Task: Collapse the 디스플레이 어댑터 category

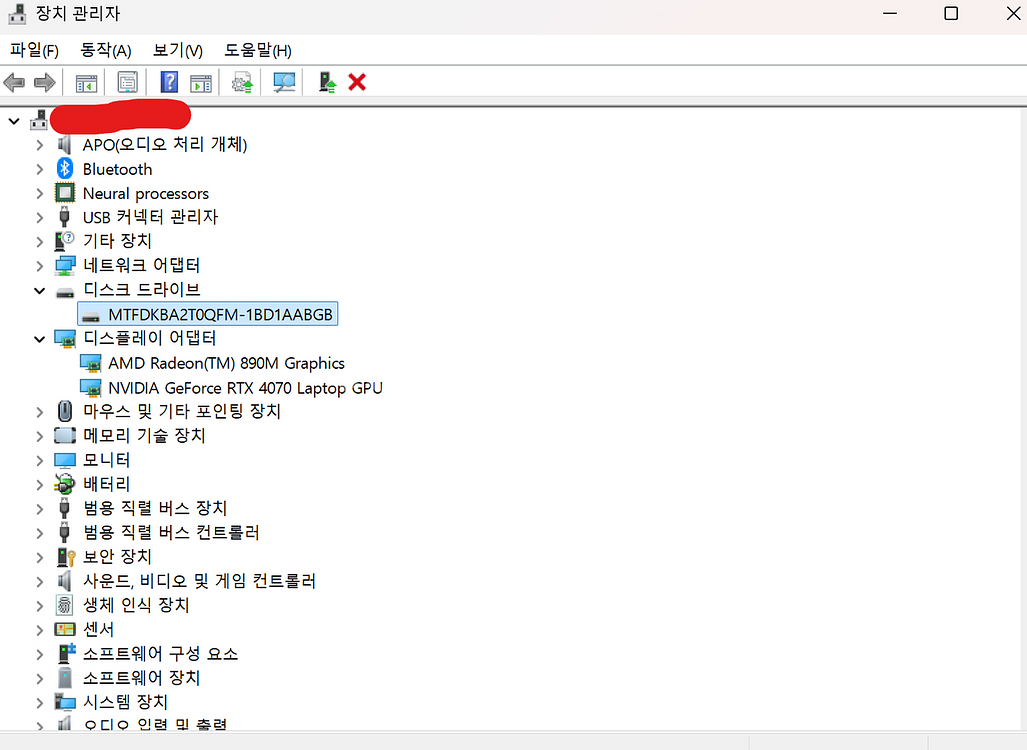Action: point(40,339)
